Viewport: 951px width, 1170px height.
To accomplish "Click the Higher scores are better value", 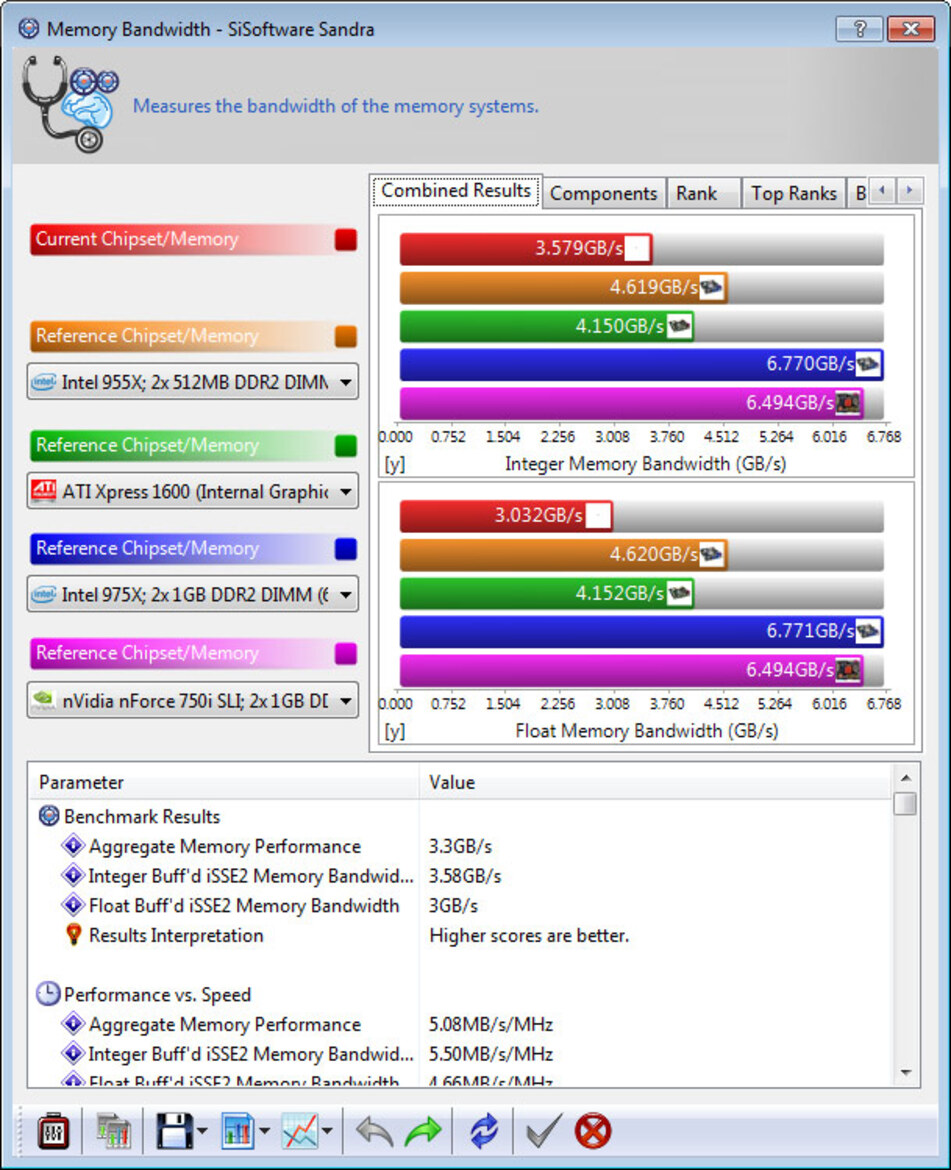I will [x=529, y=935].
